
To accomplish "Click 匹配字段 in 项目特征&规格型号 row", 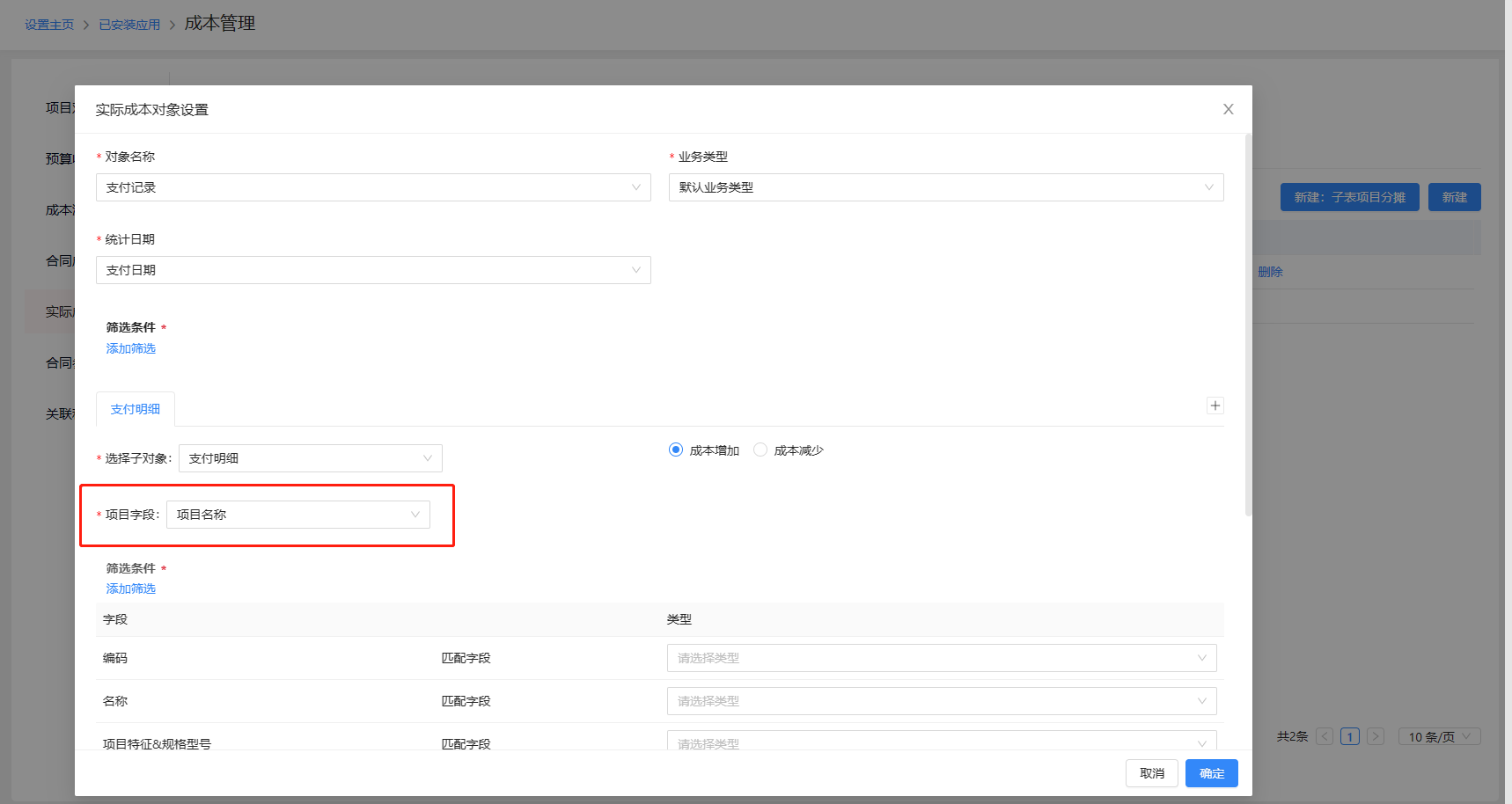I will pyautogui.click(x=466, y=743).
